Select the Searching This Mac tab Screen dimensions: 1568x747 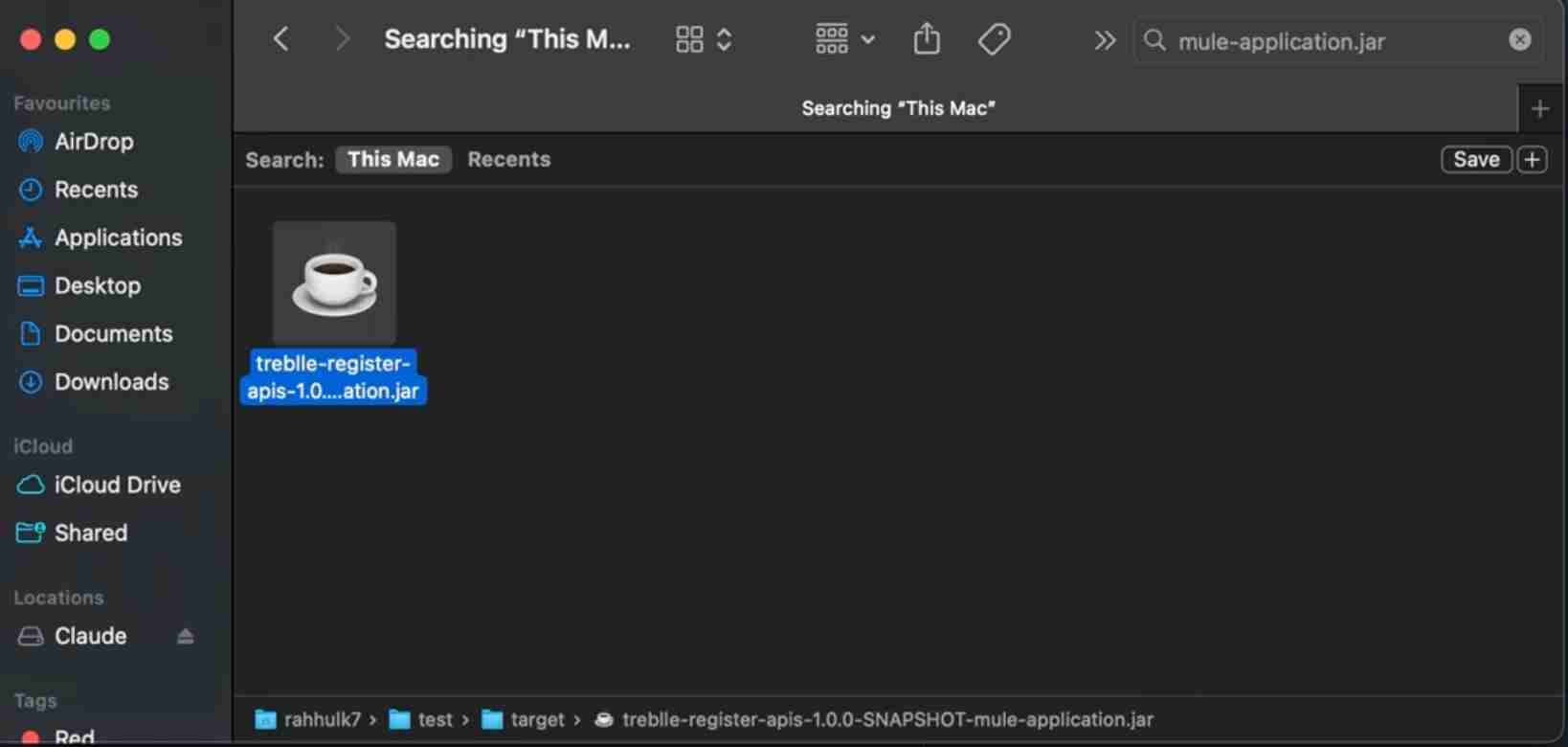tap(897, 108)
